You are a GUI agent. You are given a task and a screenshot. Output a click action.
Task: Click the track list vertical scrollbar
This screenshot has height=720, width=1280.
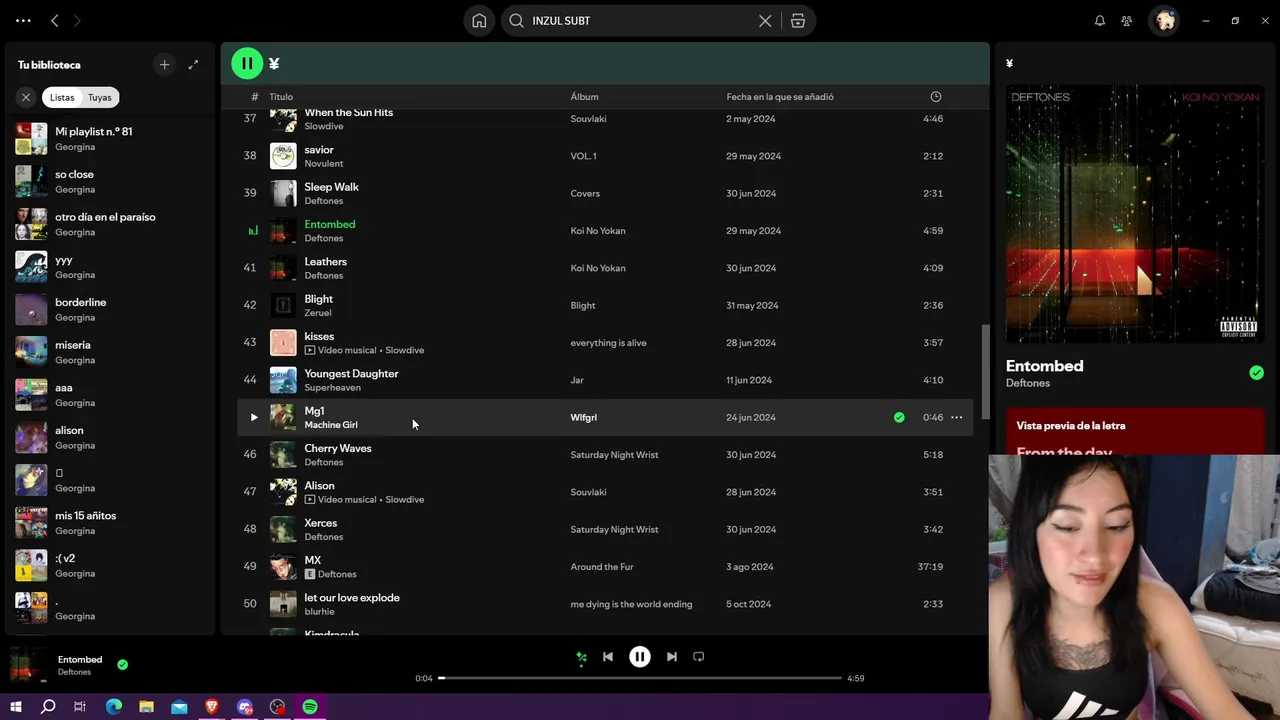point(984,370)
